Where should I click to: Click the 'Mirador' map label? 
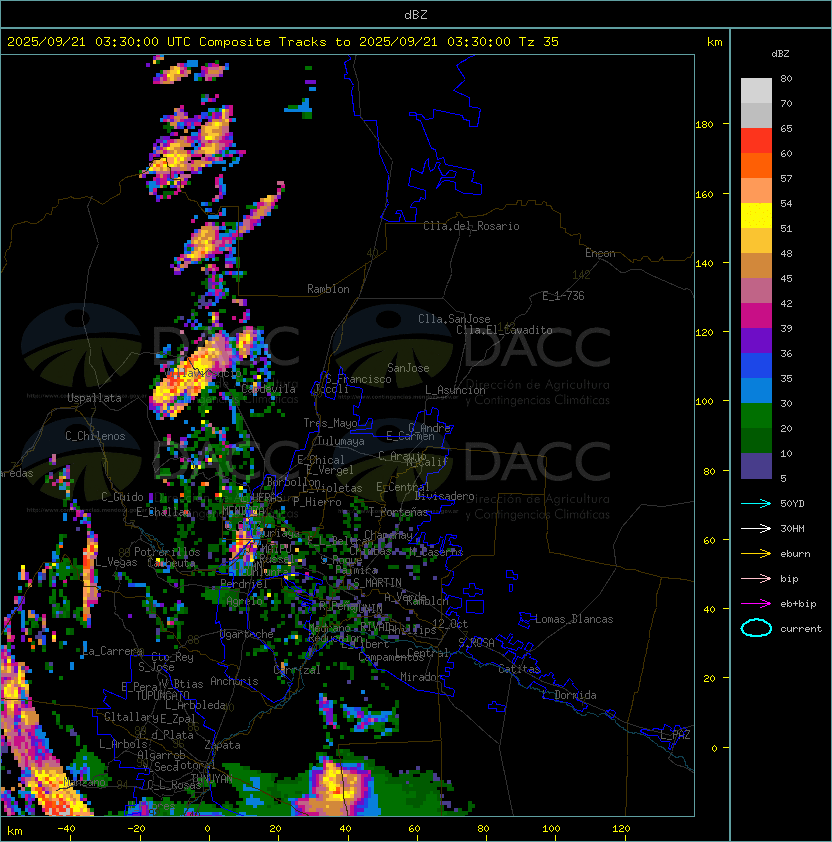click(421, 677)
